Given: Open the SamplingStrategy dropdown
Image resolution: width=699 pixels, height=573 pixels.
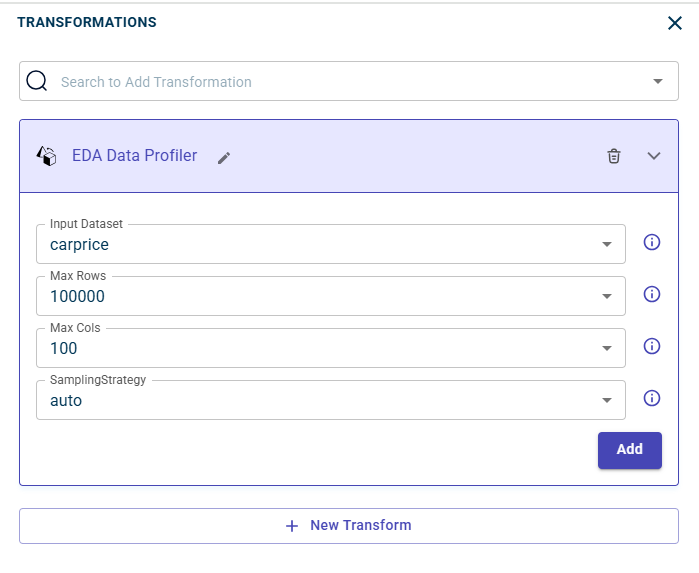Looking at the screenshot, I should click(607, 400).
